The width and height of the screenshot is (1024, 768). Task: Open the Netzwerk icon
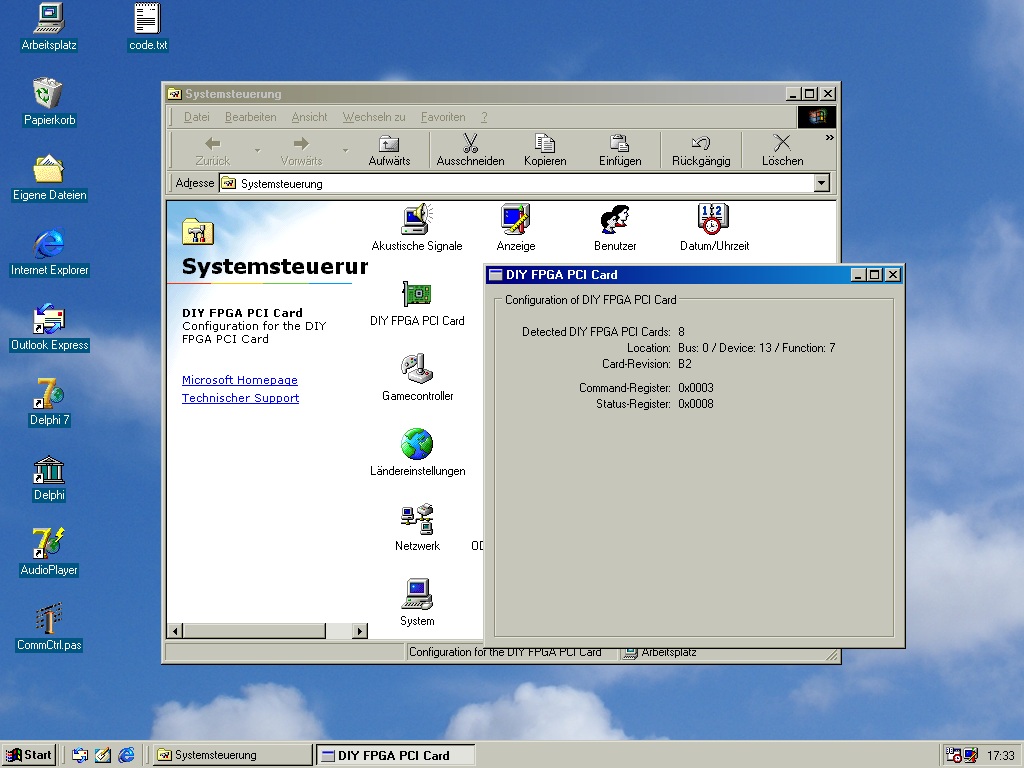tap(417, 520)
